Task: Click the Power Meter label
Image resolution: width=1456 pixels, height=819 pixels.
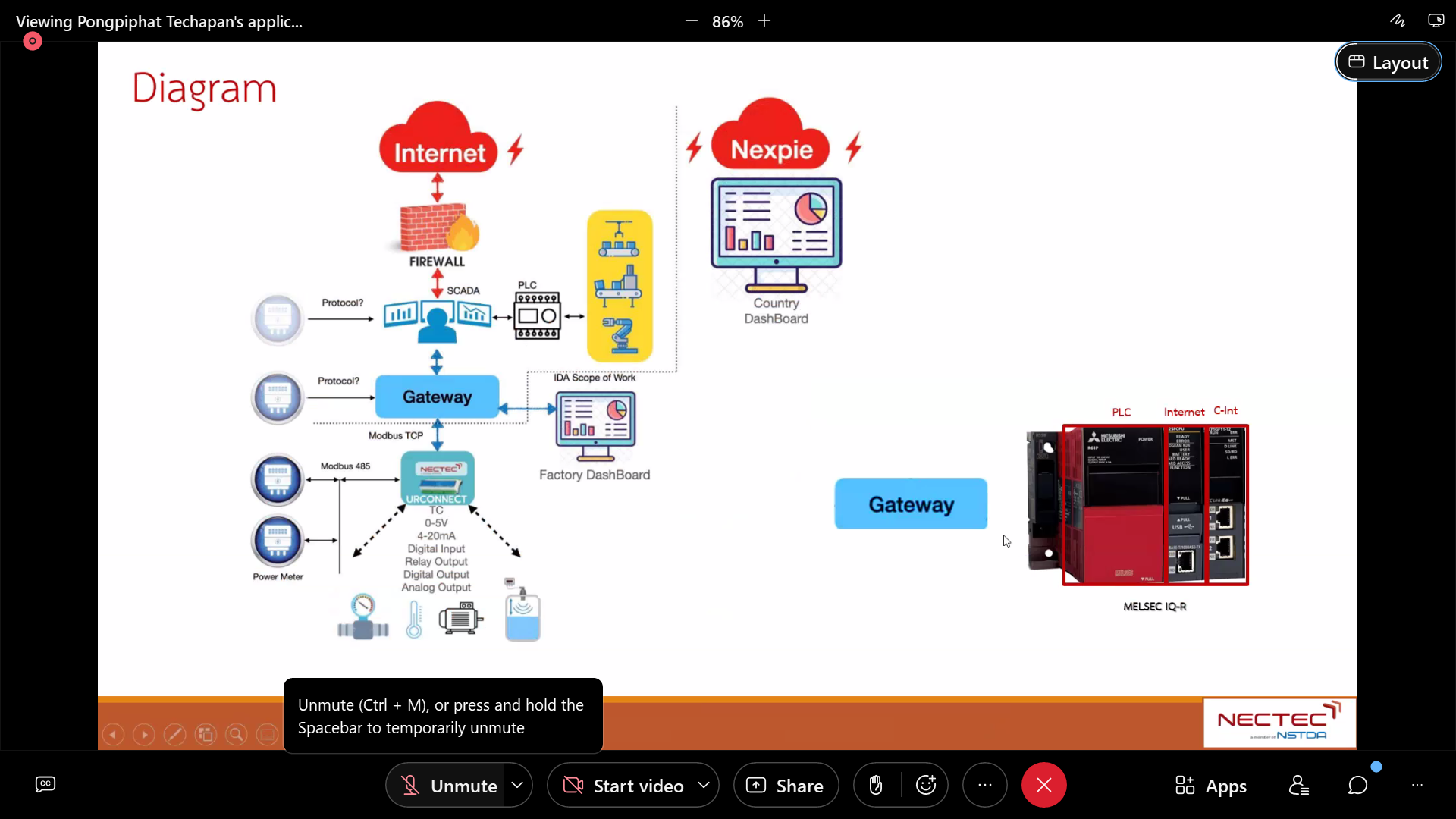Action: 278,576
